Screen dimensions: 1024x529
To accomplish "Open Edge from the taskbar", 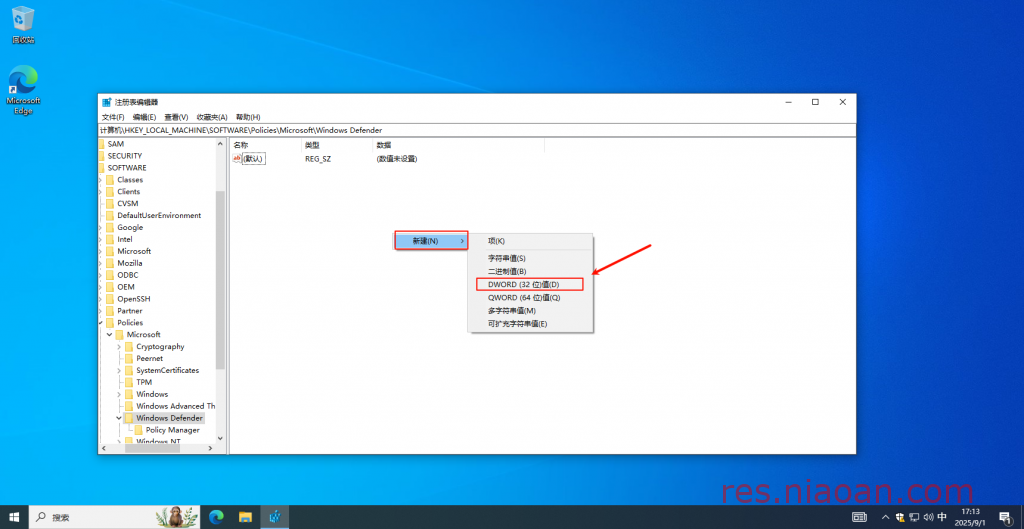I will tap(216, 517).
